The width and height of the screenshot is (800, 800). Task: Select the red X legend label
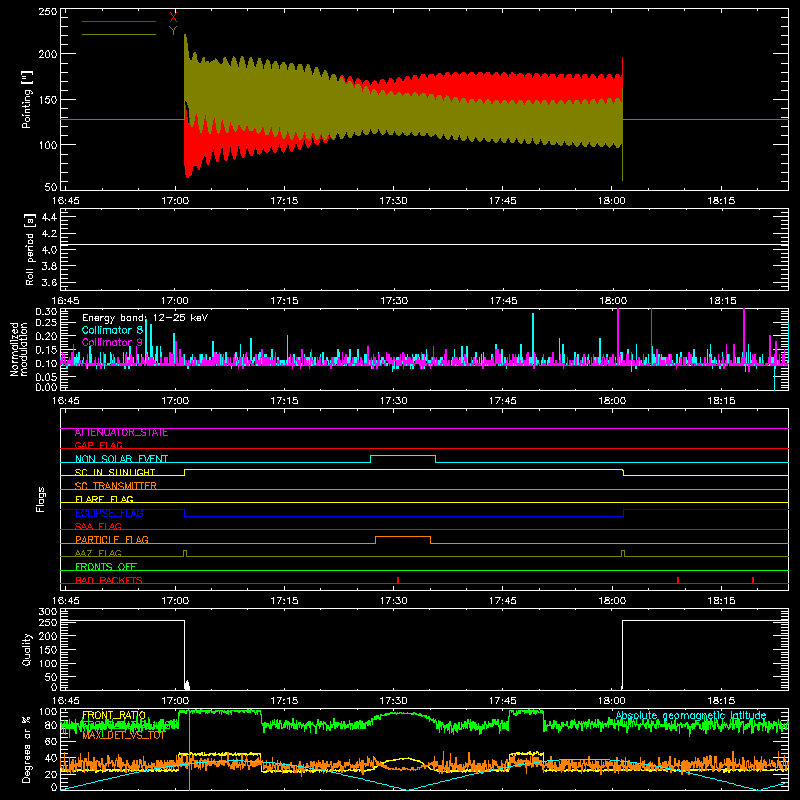(x=173, y=18)
